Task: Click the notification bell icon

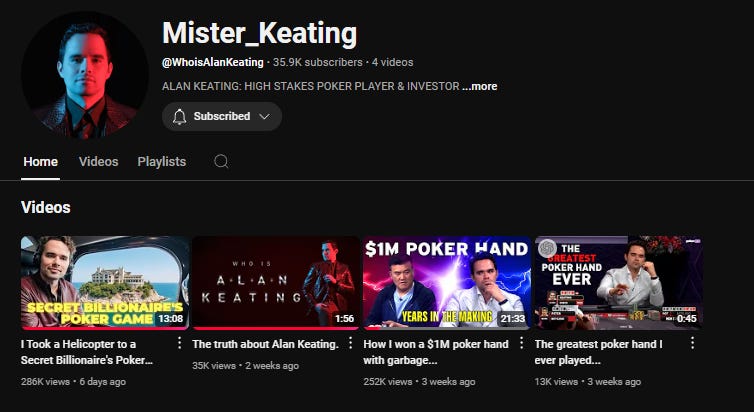Action: (179, 116)
